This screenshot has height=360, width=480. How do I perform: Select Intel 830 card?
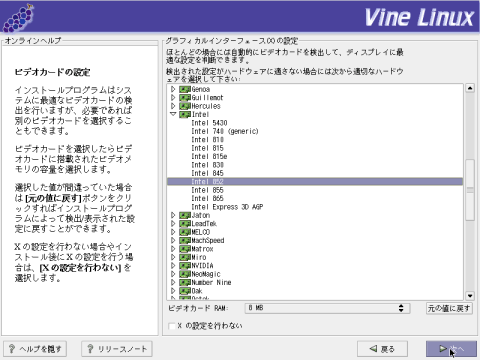(x=207, y=165)
